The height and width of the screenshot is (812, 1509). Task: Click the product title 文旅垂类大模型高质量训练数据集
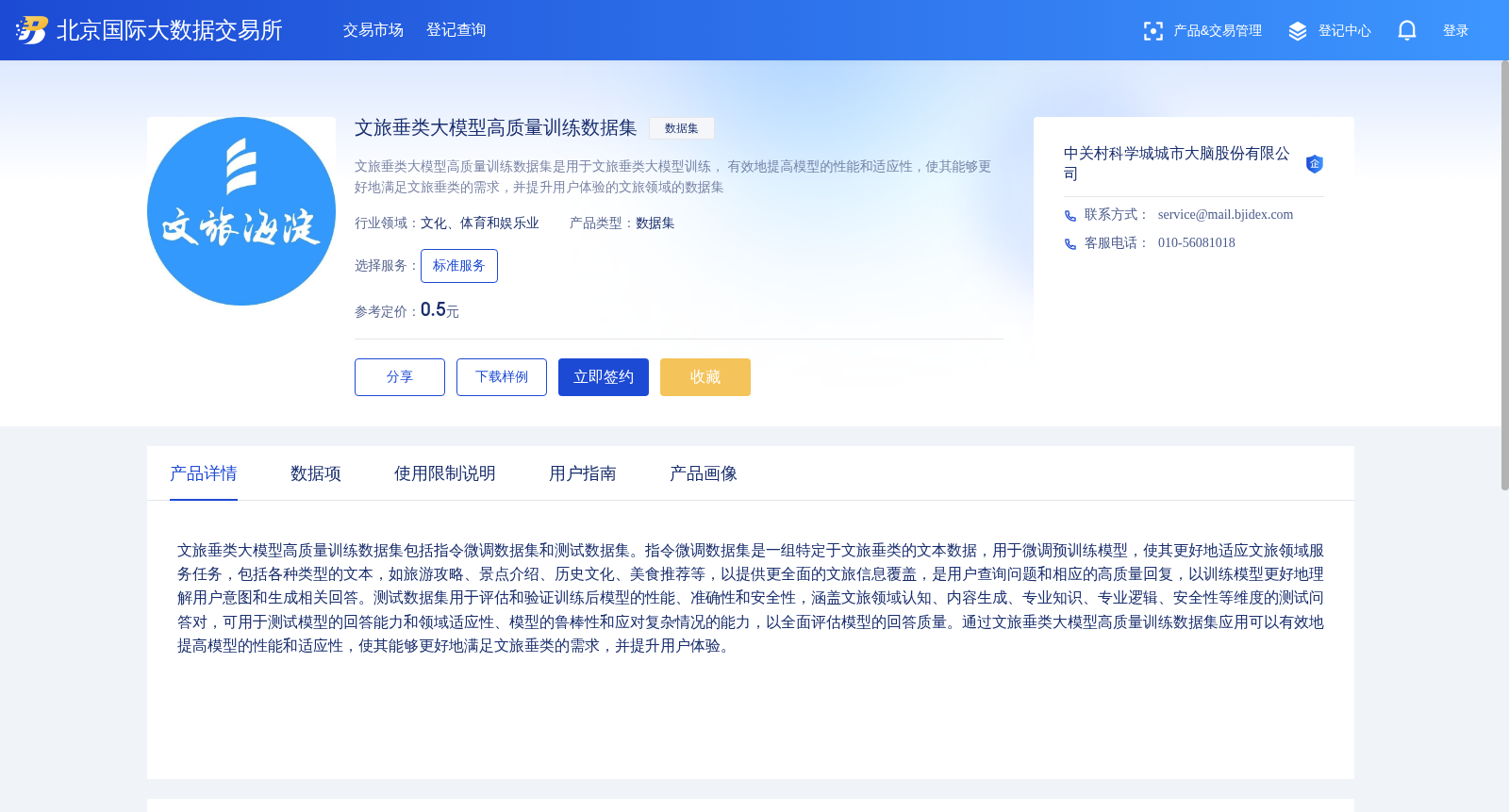[x=496, y=128]
